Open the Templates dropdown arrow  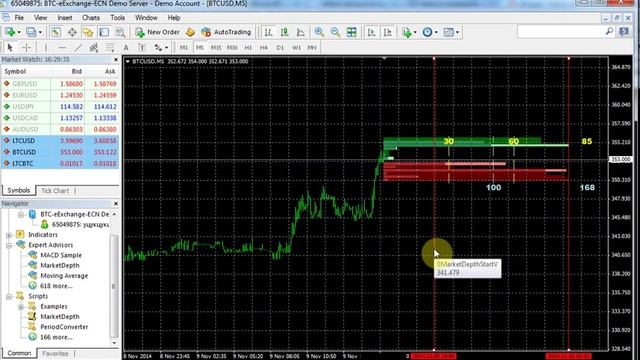[458, 32]
